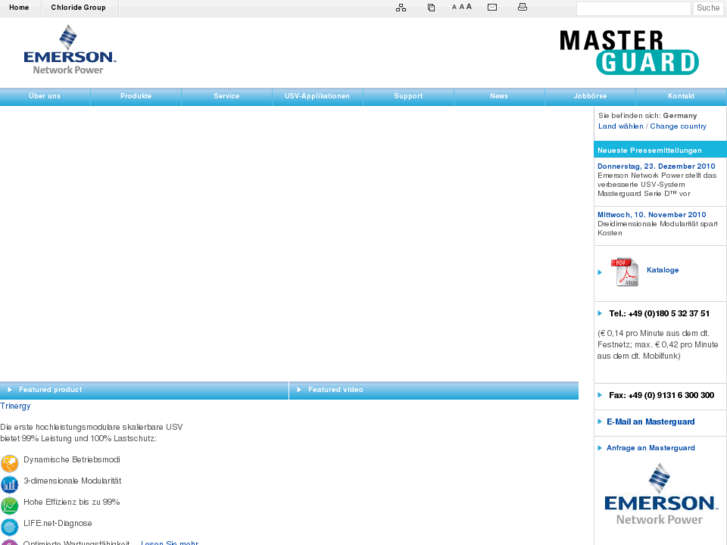Click the 3-dimensionale Modularität text
Screen dimensions: 727x545
tap(72, 481)
